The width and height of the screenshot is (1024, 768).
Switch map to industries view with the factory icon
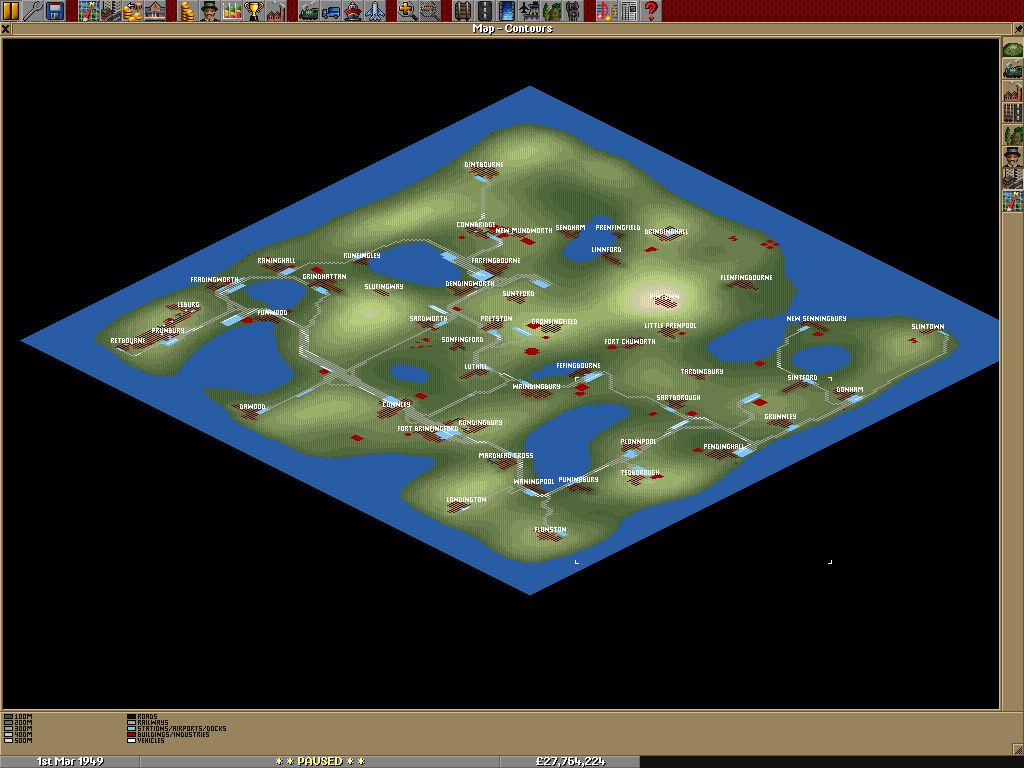[1012, 92]
